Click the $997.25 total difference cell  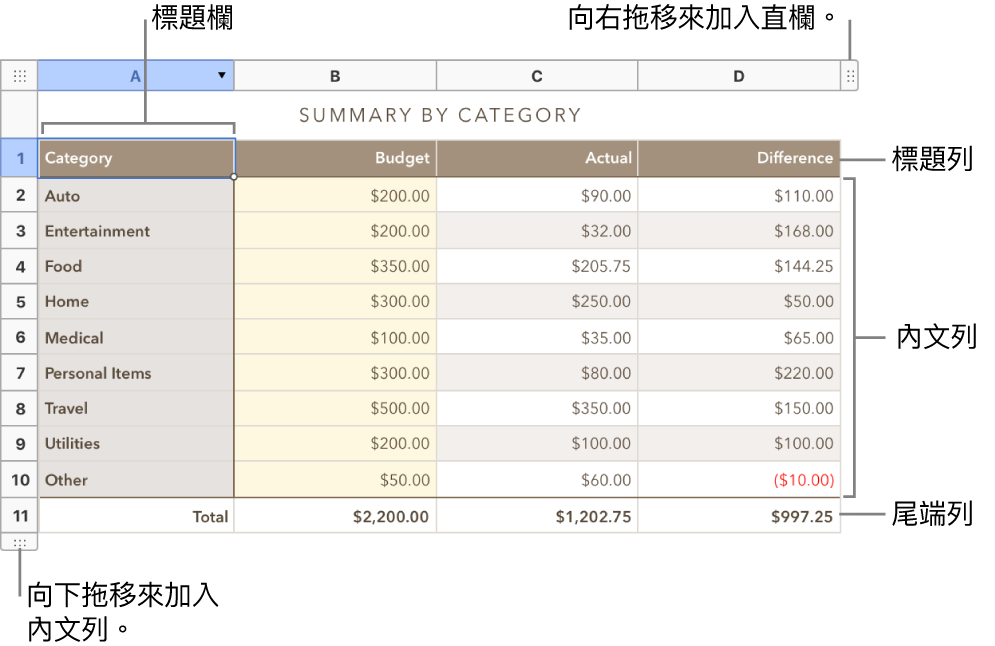tap(739, 516)
